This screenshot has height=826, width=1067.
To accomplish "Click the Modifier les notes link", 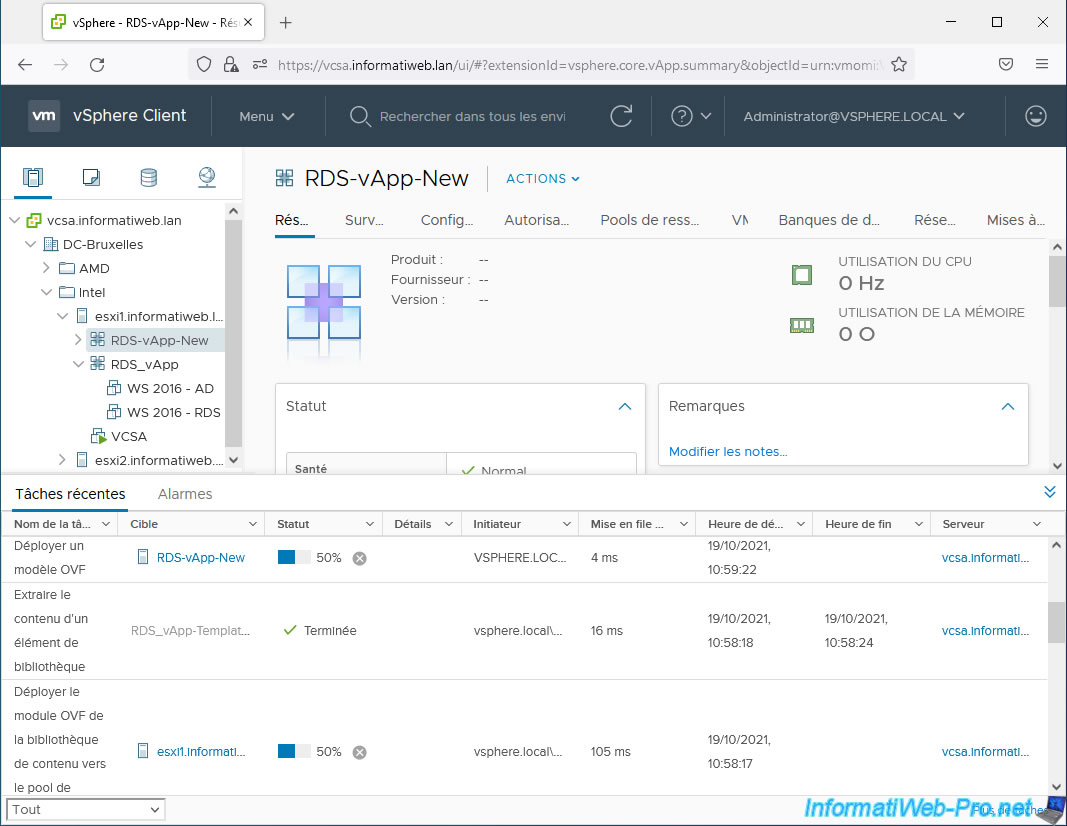I will [x=728, y=452].
